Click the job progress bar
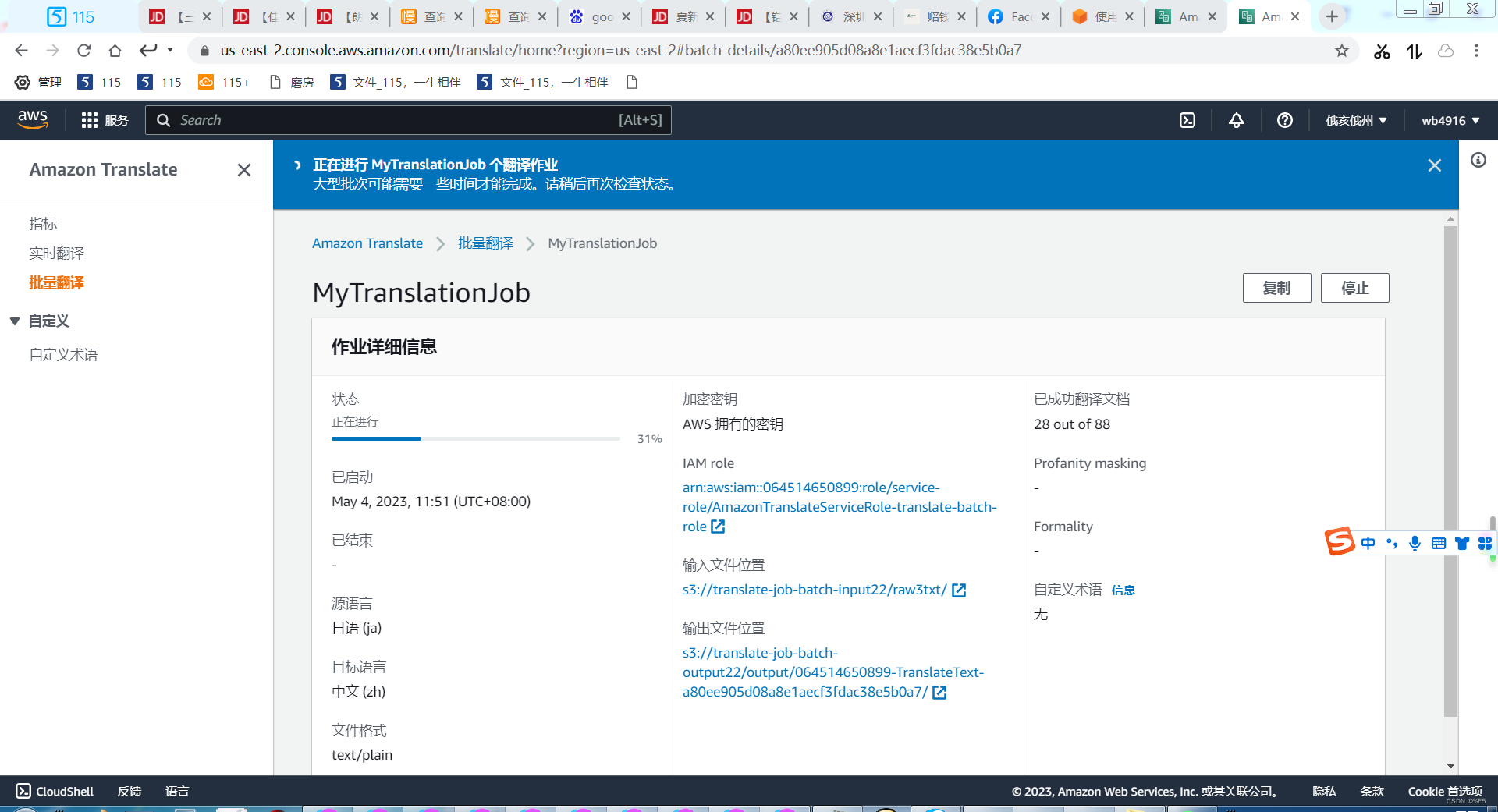This screenshot has width=1498, height=812. [476, 439]
